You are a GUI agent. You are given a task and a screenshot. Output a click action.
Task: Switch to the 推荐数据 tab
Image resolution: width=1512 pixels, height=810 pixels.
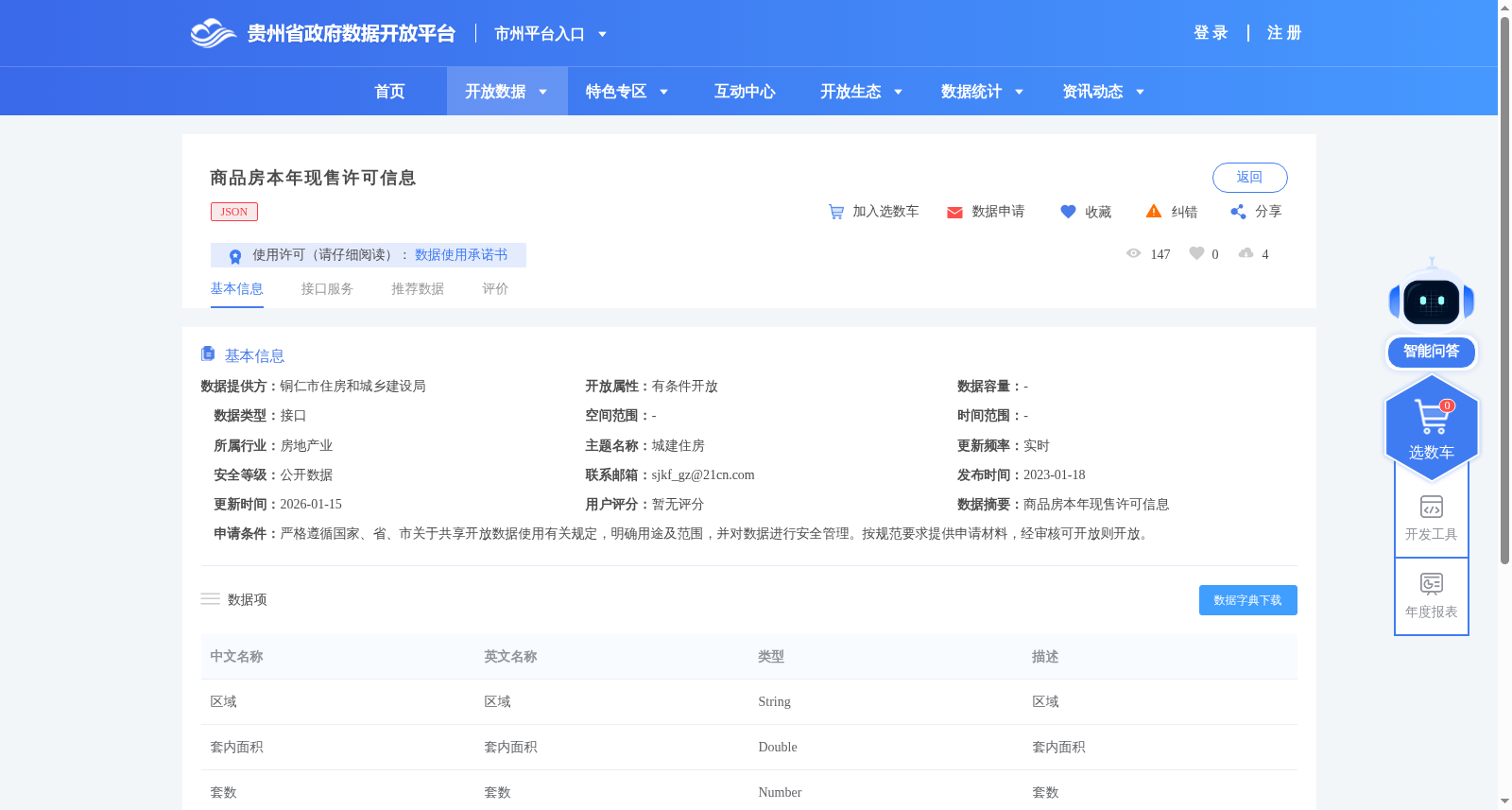click(418, 289)
